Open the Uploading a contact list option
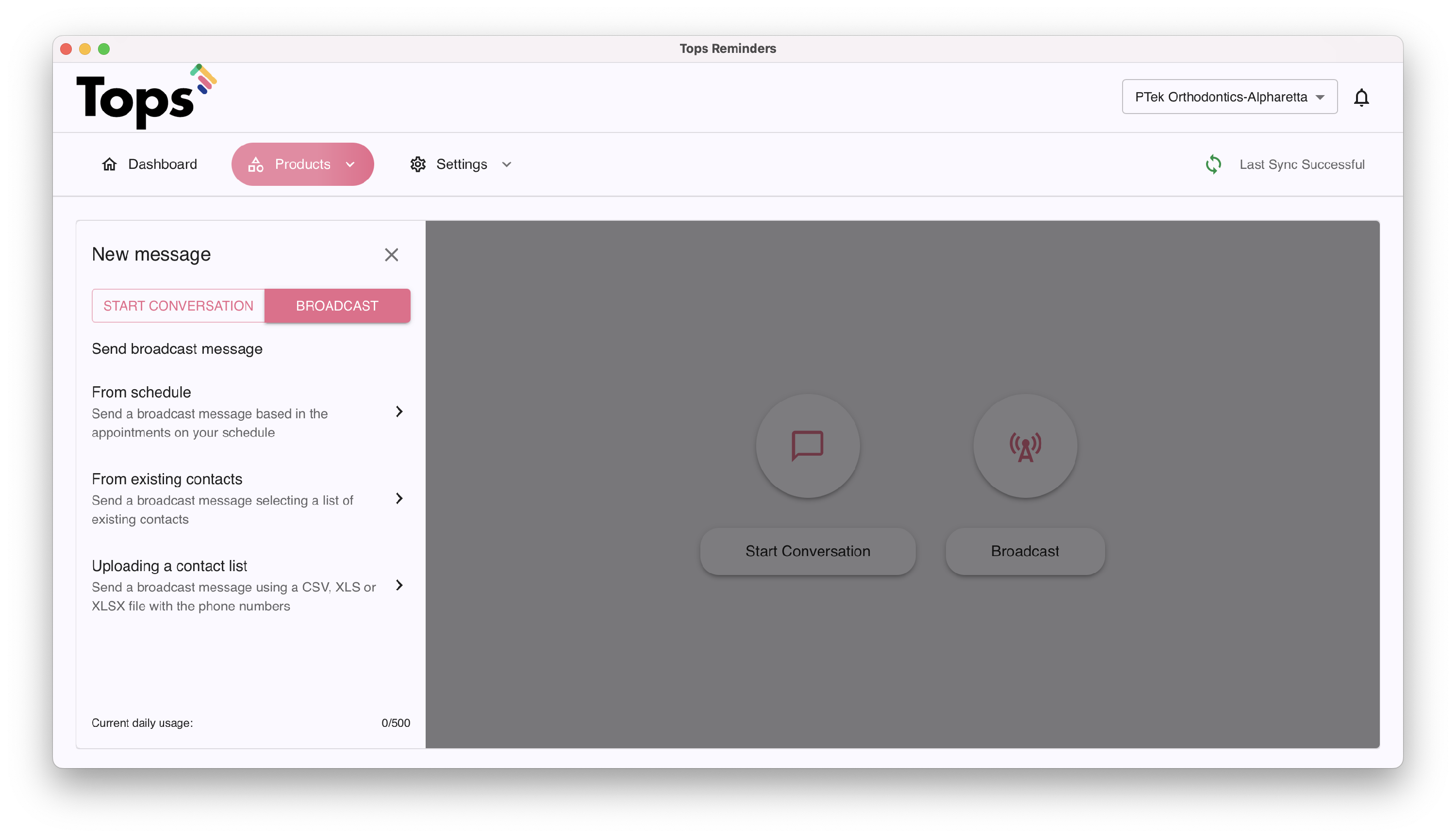Image resolution: width=1456 pixels, height=838 pixels. 248,585
